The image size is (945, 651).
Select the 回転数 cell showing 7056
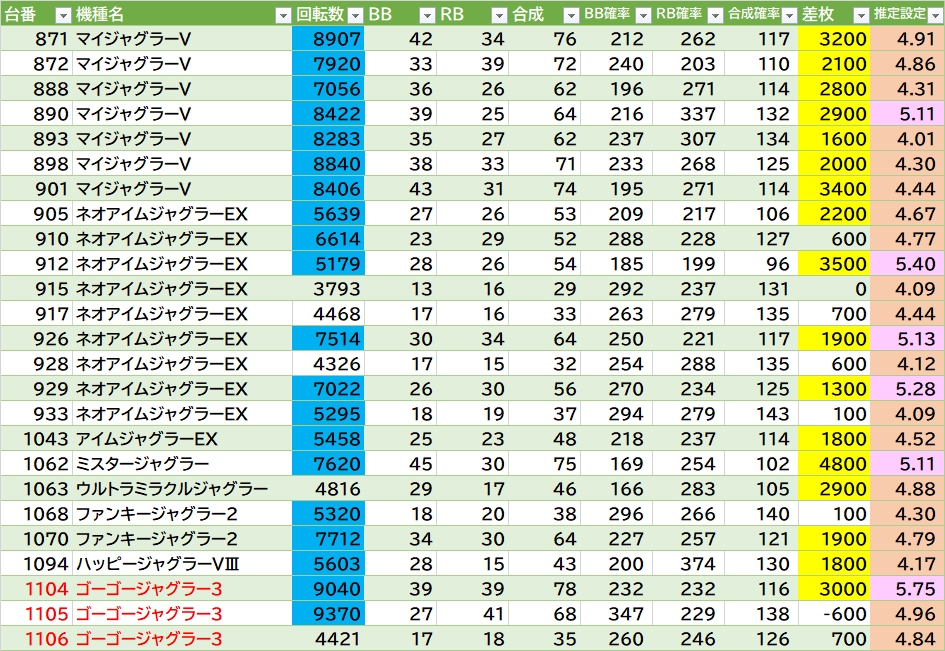pyautogui.click(x=328, y=89)
